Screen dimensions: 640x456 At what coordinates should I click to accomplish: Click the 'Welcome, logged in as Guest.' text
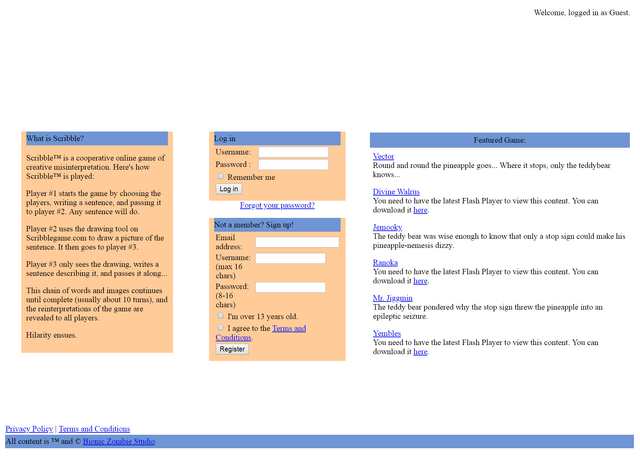(x=582, y=13)
